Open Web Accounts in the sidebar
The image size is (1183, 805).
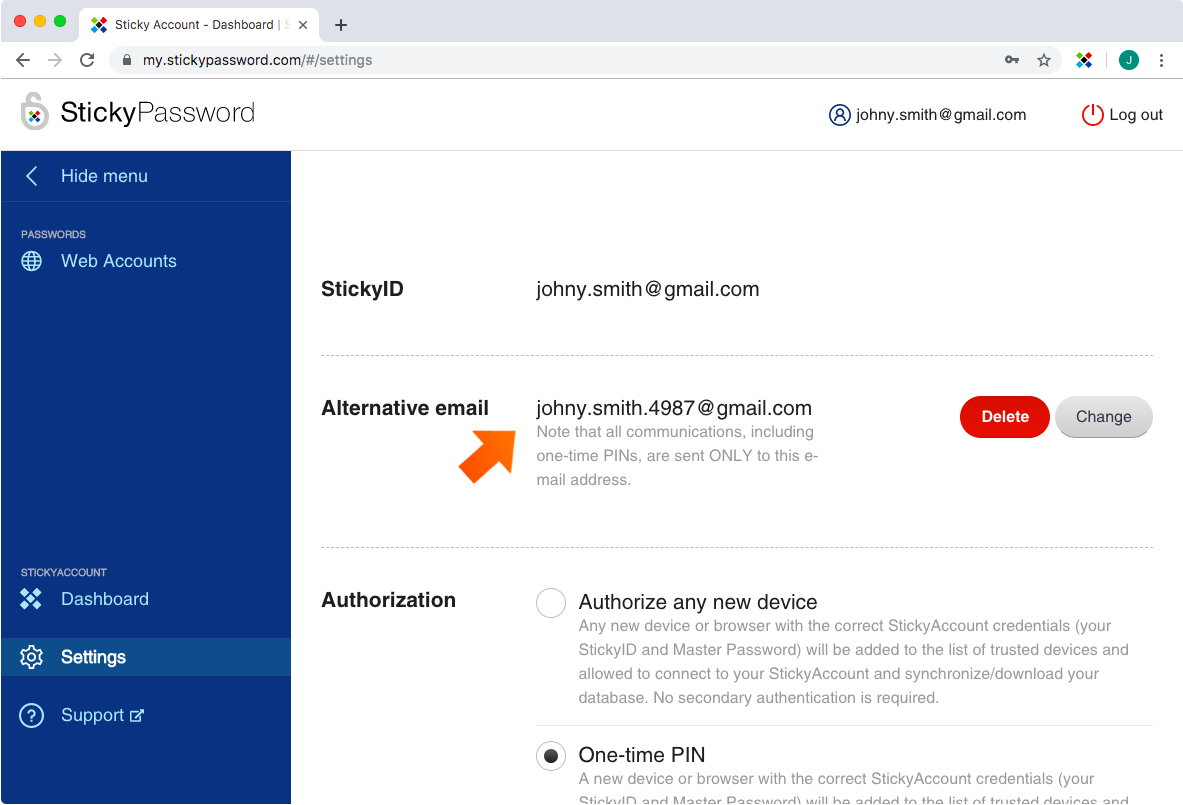point(118,261)
